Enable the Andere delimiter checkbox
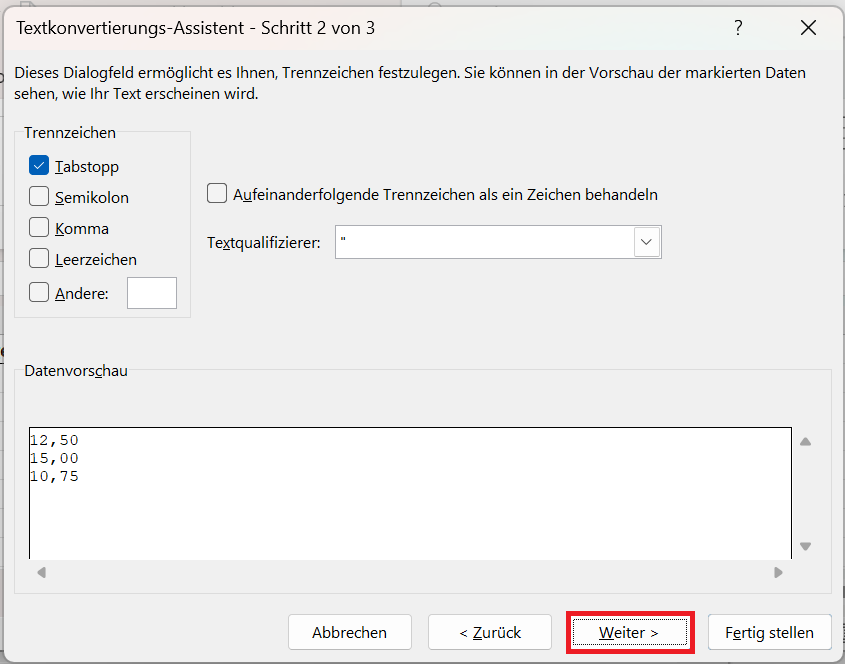 [39, 293]
